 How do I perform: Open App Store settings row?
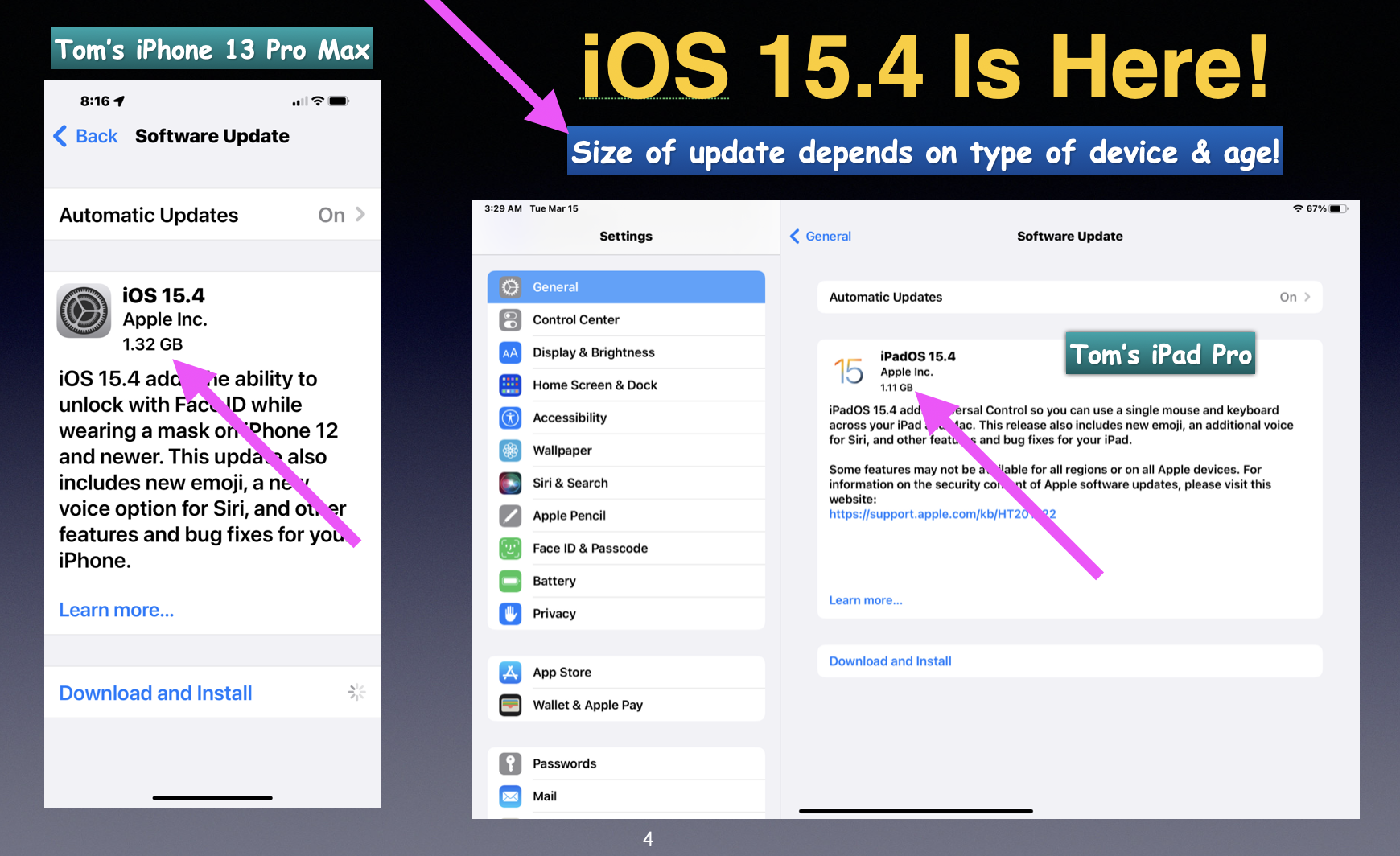tap(626, 673)
